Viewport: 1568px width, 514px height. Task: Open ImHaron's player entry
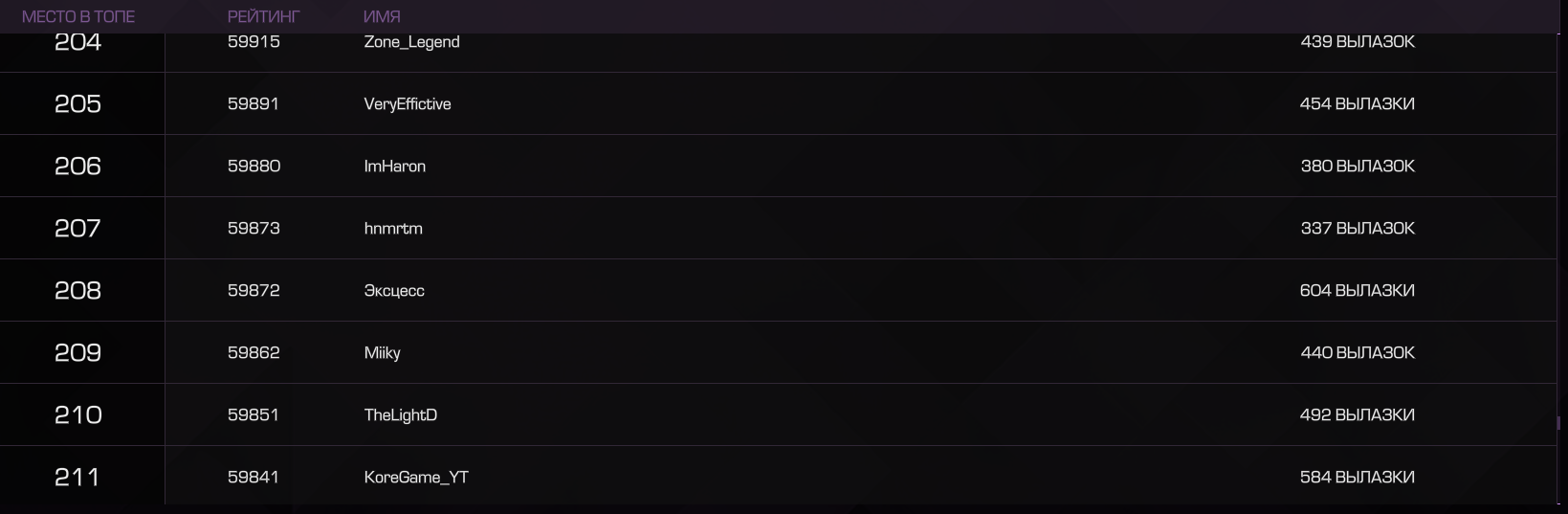pos(395,167)
